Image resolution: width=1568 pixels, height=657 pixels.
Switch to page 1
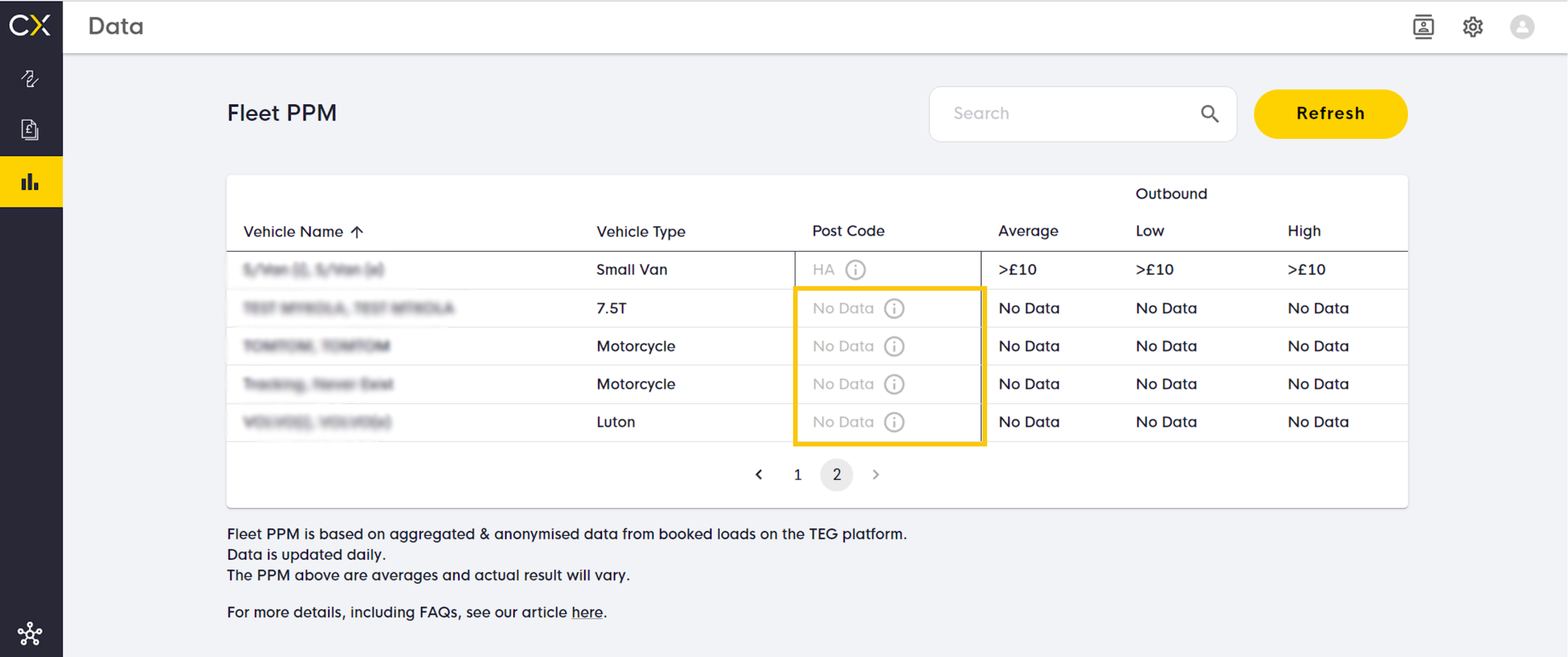(797, 474)
